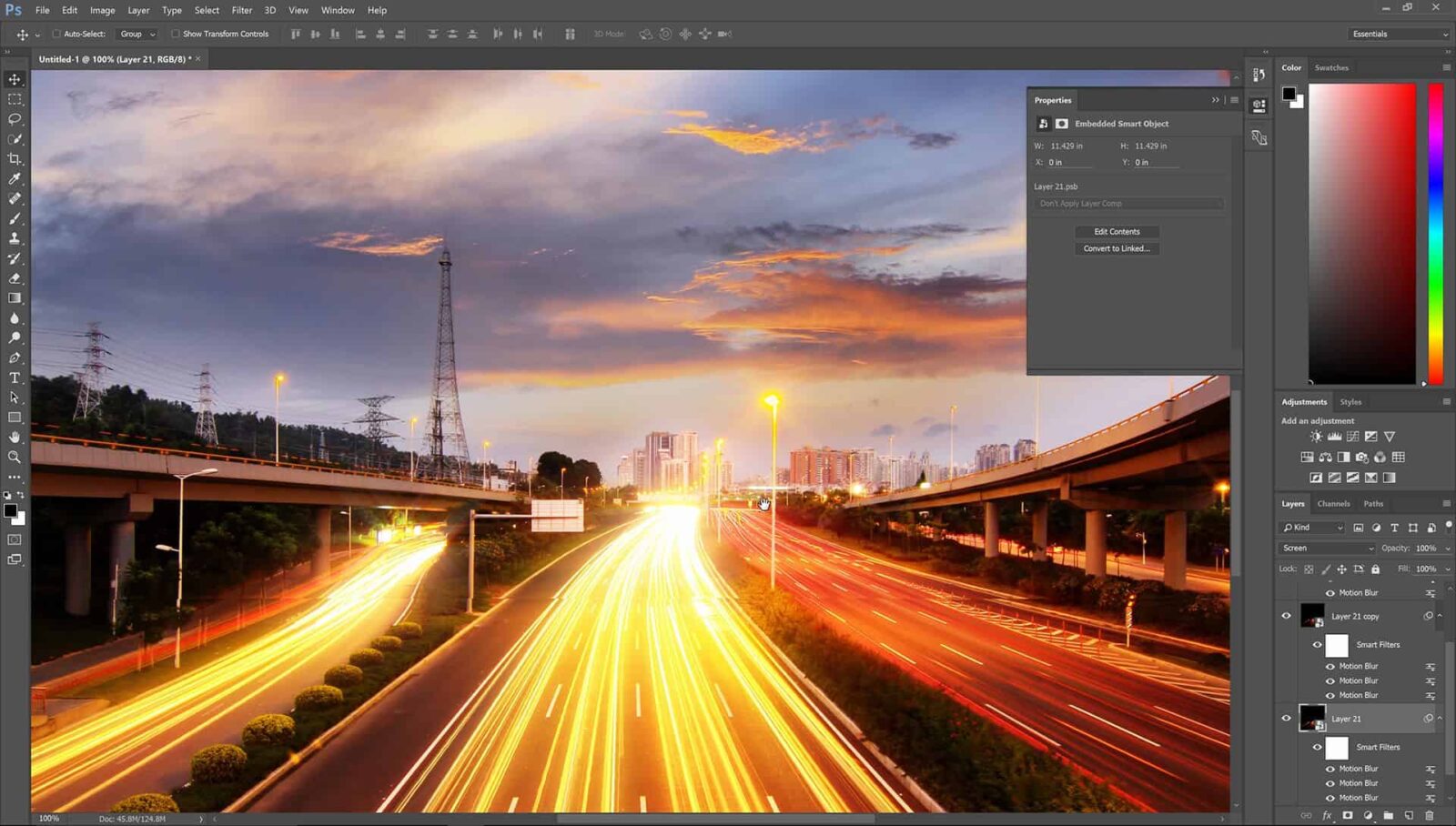The height and width of the screenshot is (826, 1456).
Task: Toggle visibility of a Motion Blur smart filter
Action: [1330, 666]
